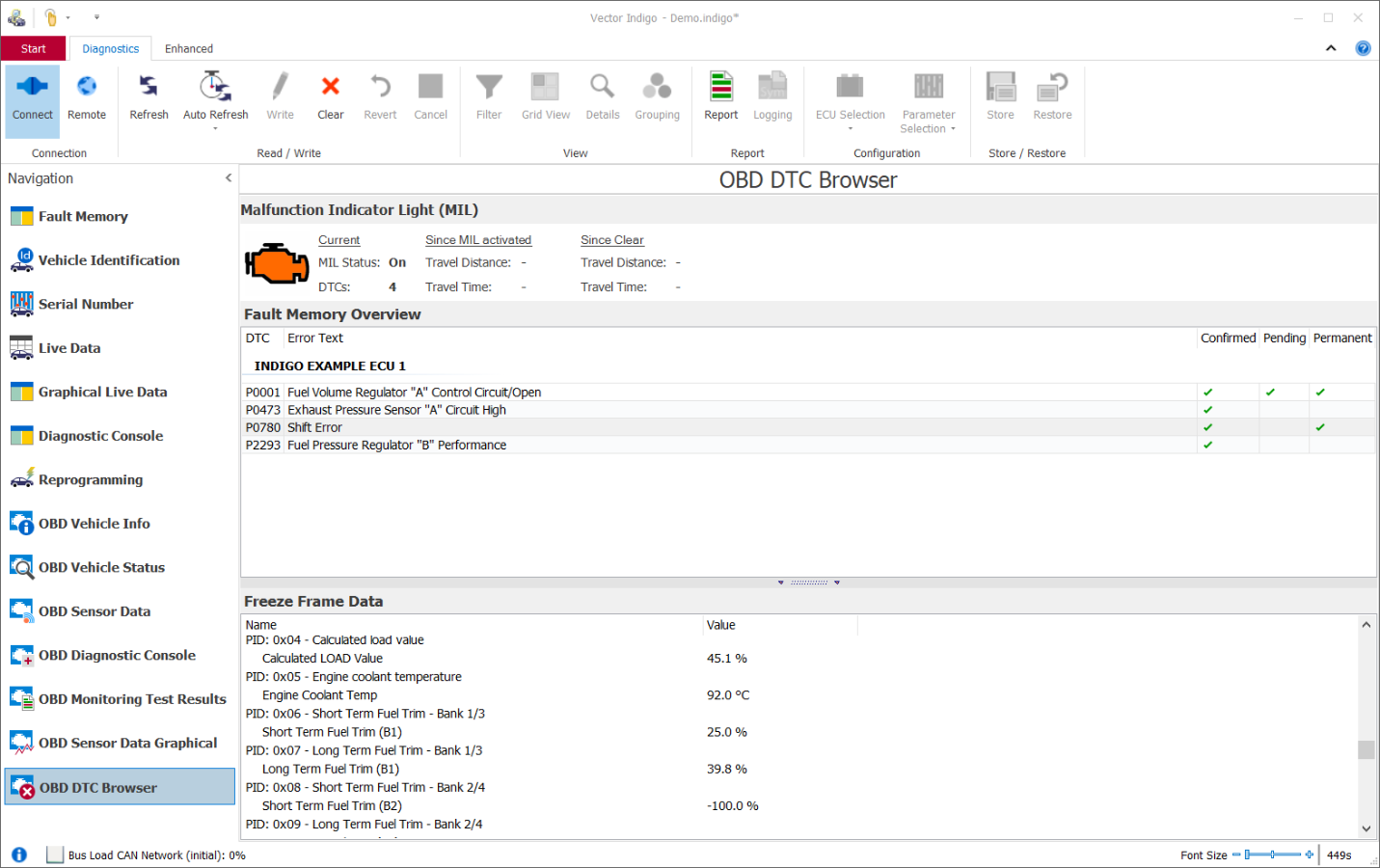Click Freeze Frame scrollbar down arrow

[x=1366, y=828]
